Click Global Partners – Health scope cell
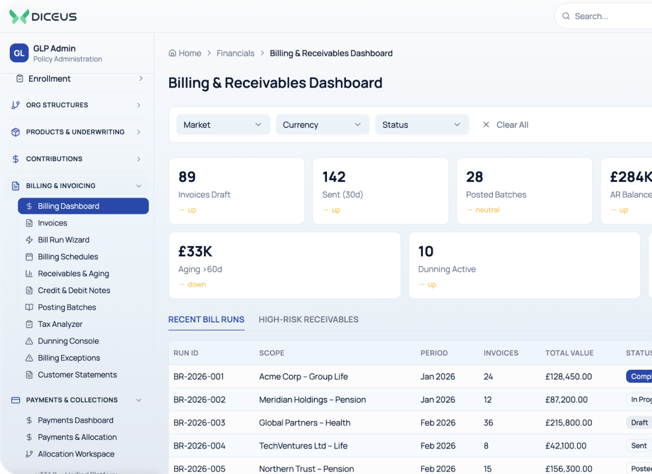Viewport: 652px width, 474px height. pos(305,423)
